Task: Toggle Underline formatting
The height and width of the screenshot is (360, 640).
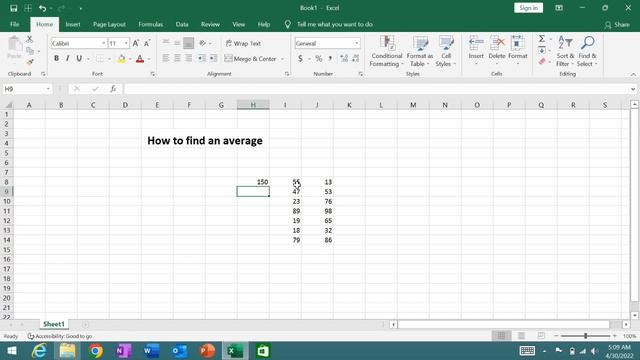Action: coord(79,59)
